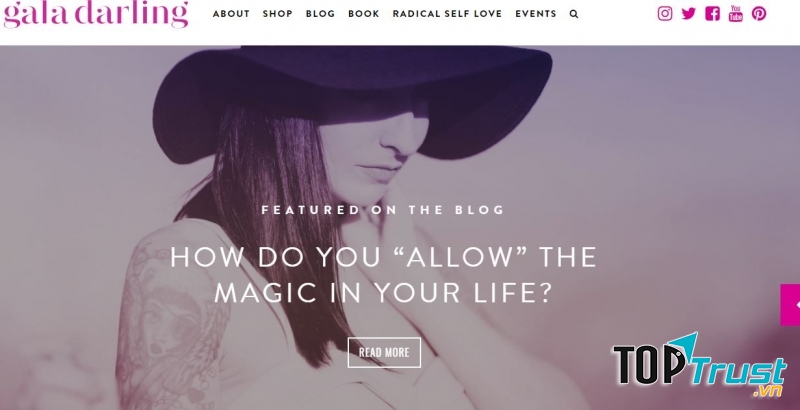Open the About menu item
The image size is (800, 410).
tap(231, 14)
